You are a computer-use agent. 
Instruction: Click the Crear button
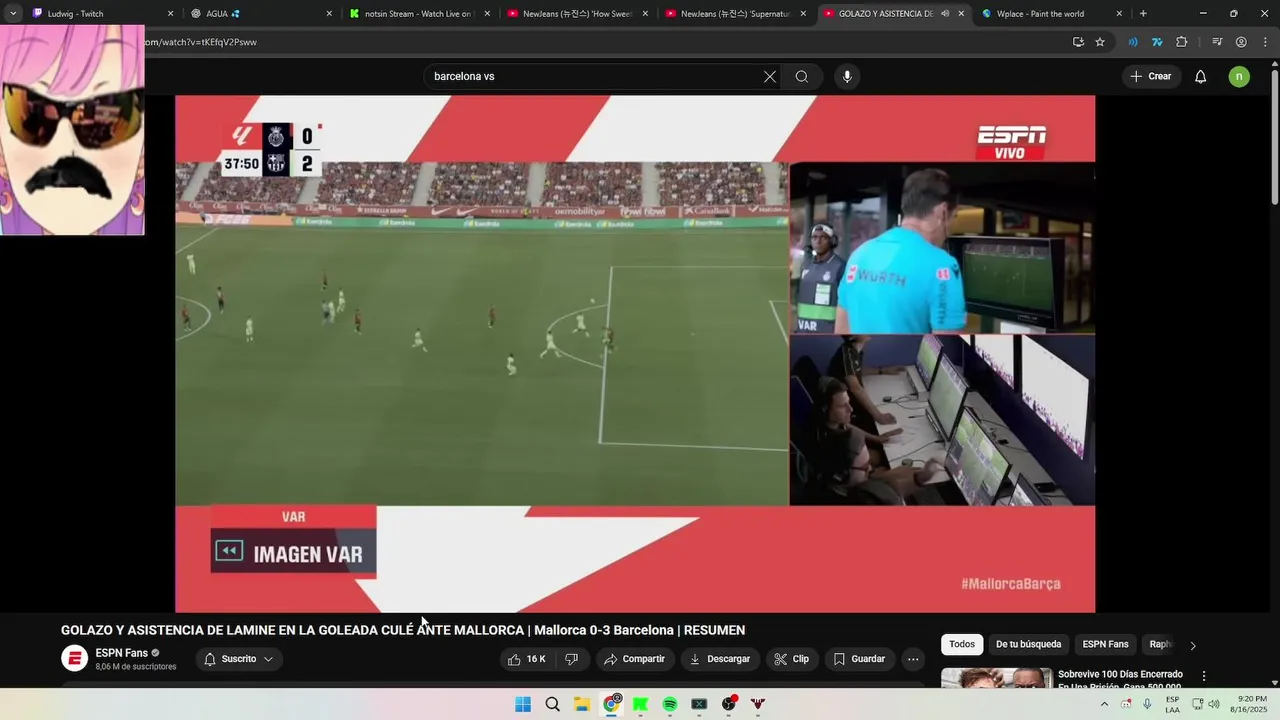pos(1151,77)
